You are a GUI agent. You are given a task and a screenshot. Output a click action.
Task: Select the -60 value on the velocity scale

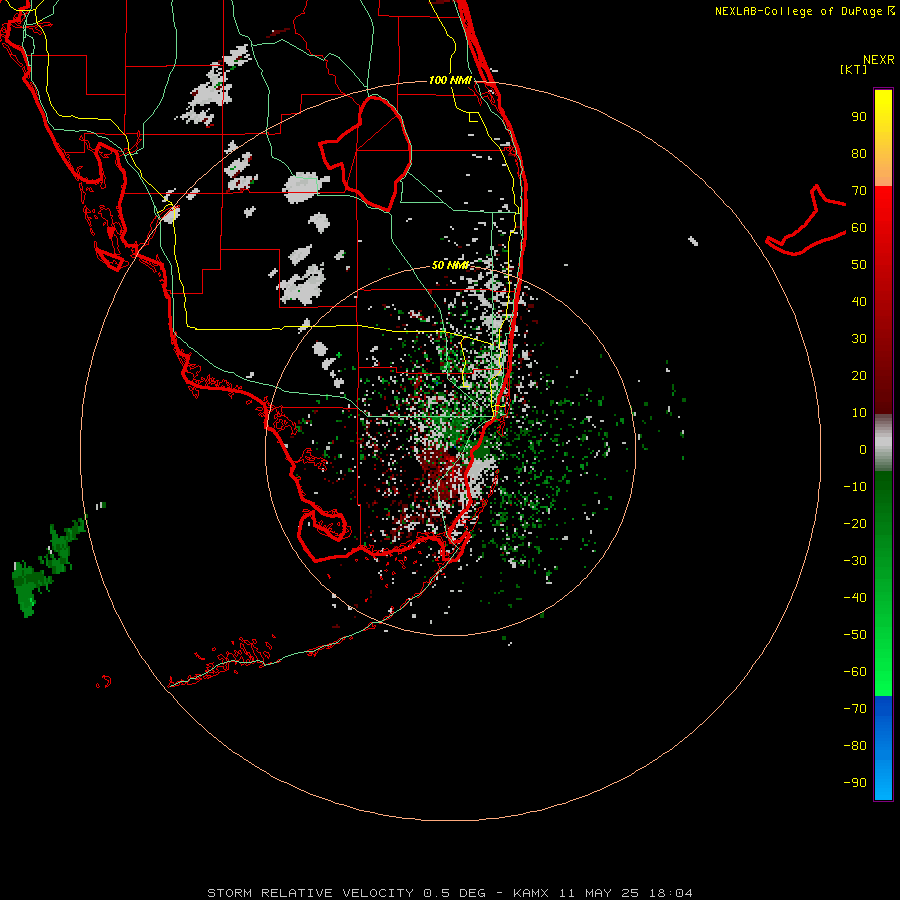[855, 672]
